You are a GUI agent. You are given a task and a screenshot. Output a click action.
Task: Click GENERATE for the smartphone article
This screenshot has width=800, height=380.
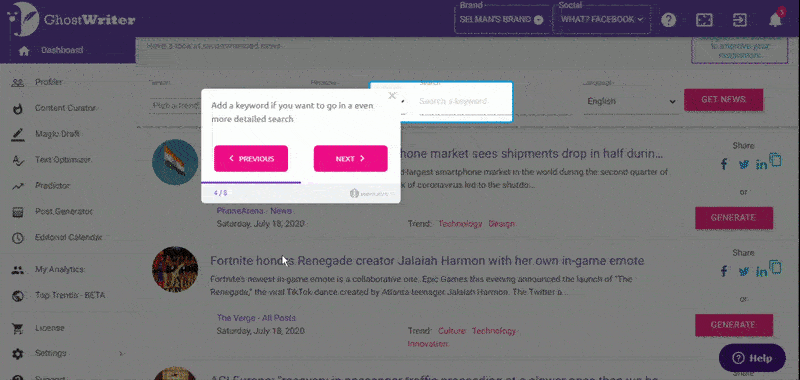coord(734,218)
